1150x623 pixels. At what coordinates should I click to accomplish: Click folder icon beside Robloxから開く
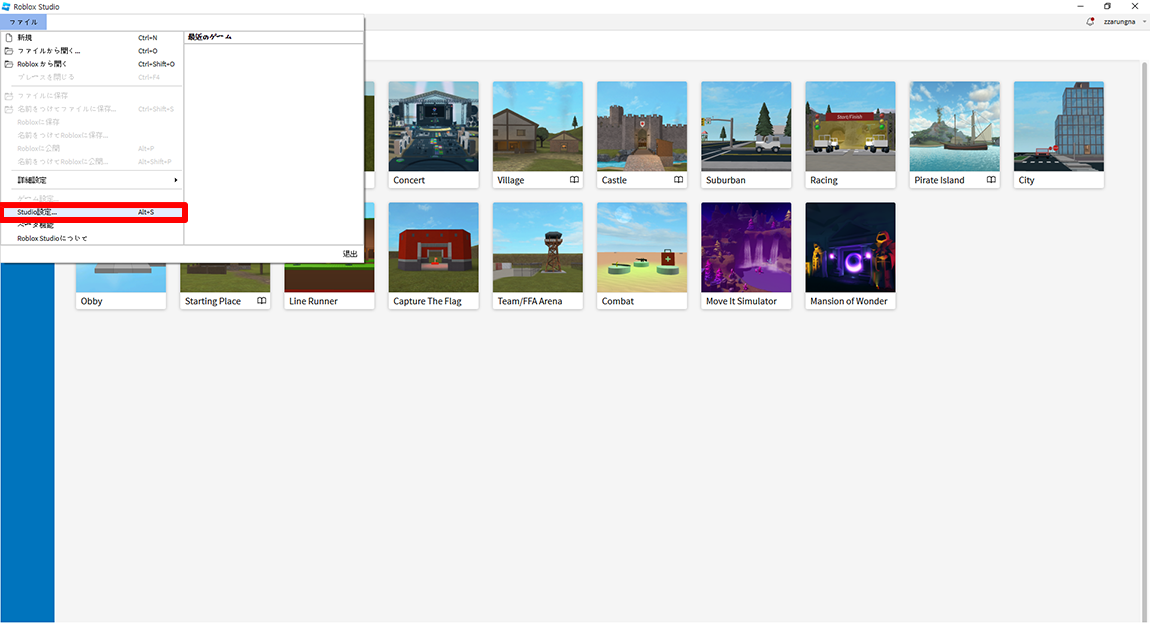[9, 64]
